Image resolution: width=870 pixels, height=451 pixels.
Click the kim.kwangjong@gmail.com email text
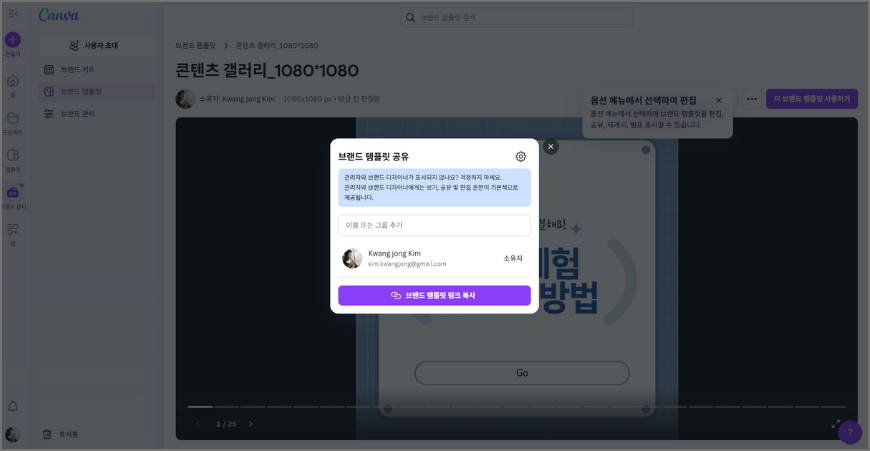(x=407, y=264)
